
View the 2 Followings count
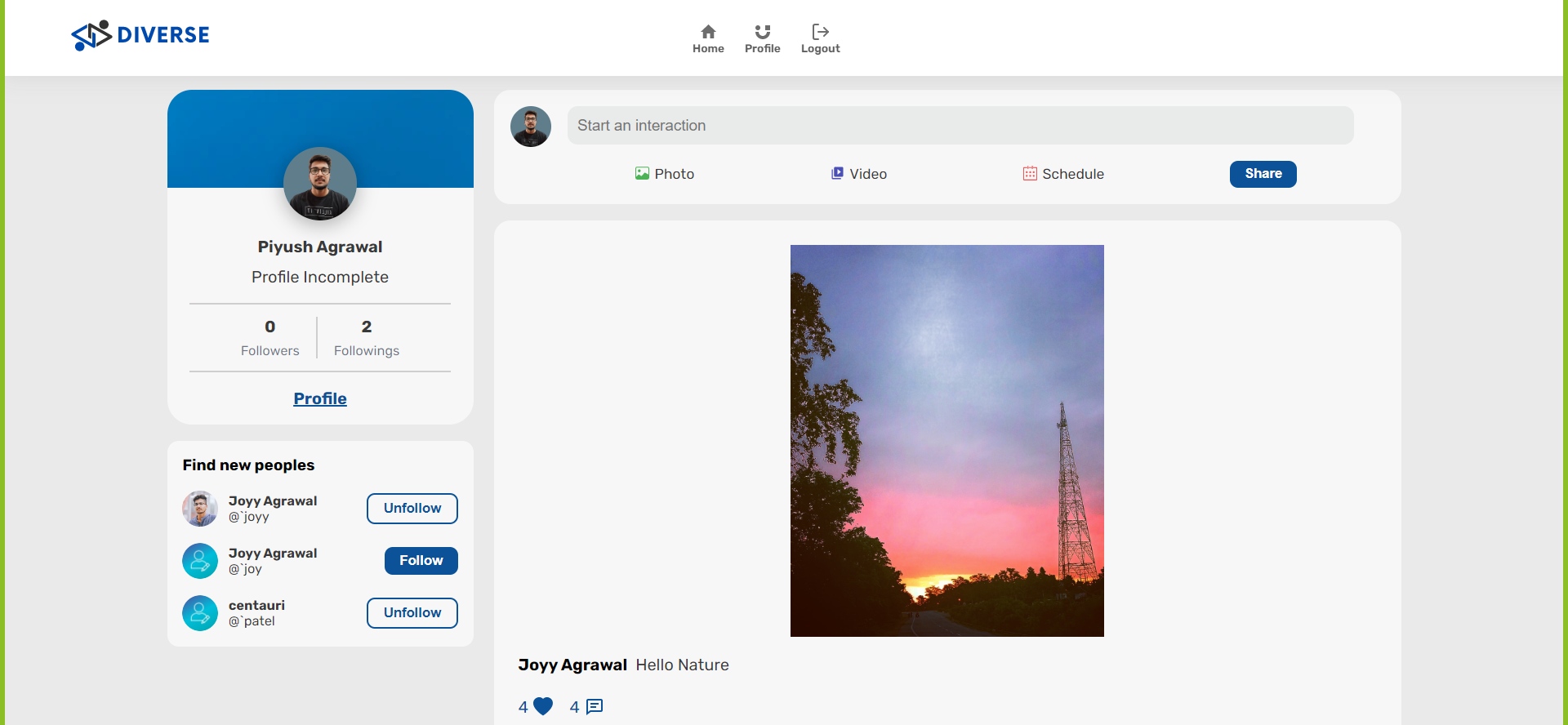[367, 337]
